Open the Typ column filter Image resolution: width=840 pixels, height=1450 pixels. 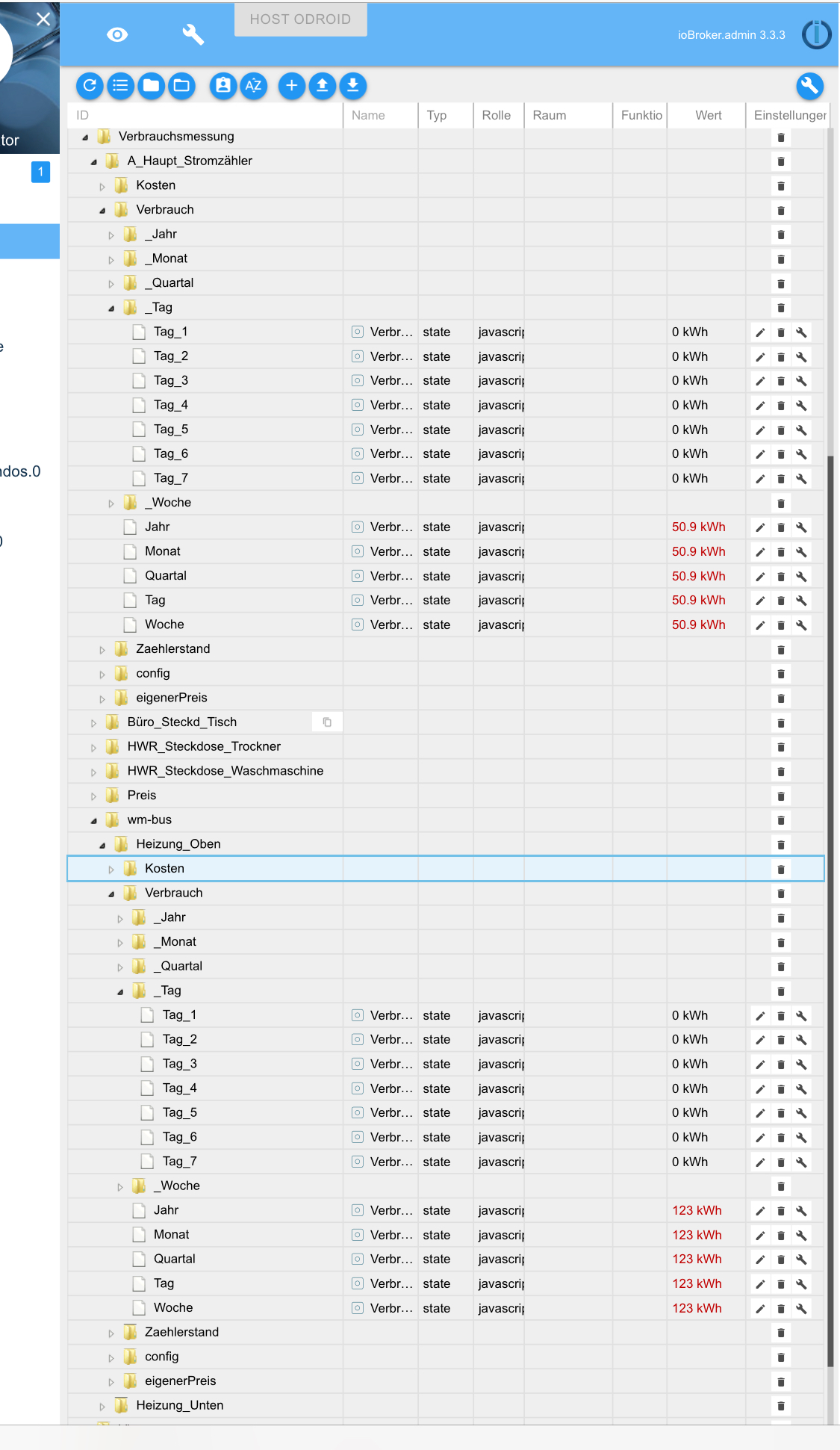[446, 115]
